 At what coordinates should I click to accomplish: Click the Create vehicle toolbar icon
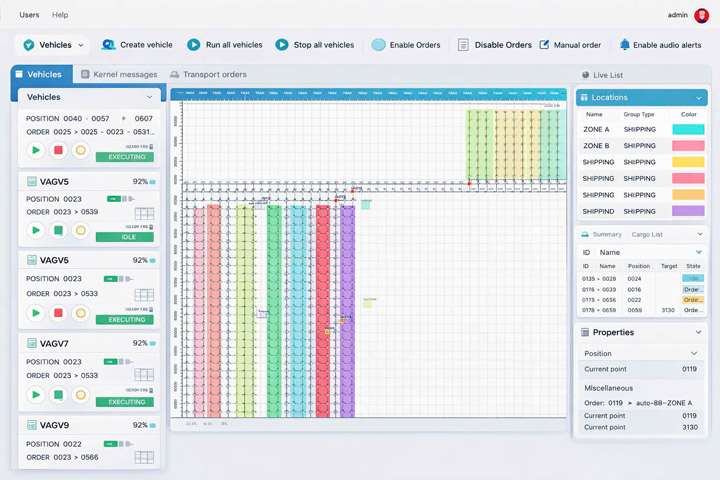(x=108, y=45)
